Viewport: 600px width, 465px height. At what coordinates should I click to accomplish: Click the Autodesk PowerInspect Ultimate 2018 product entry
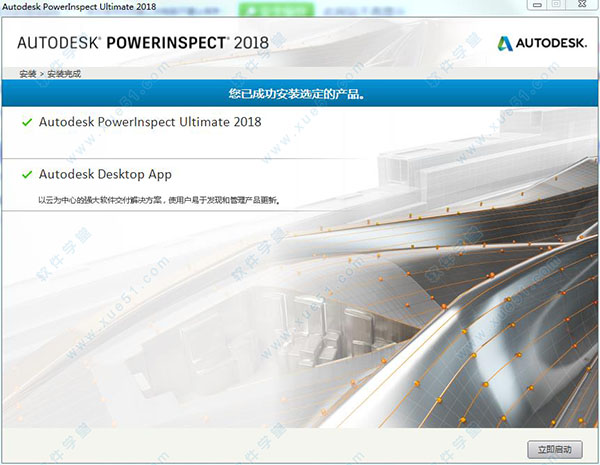149,122
